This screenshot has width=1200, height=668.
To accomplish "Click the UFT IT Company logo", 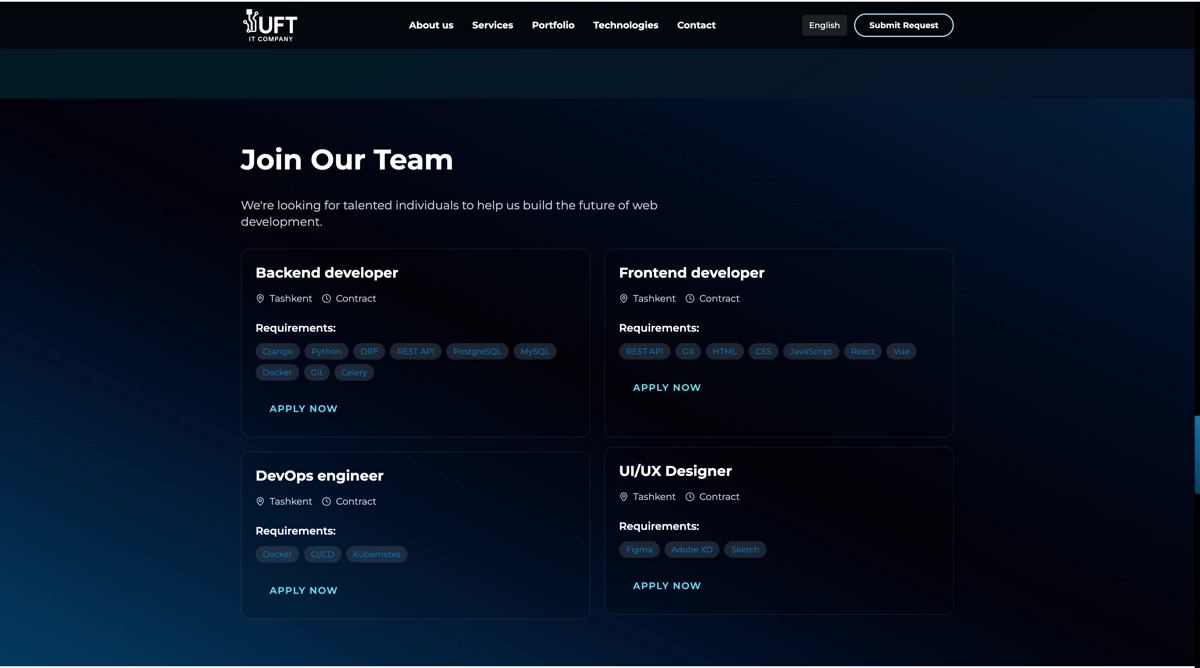I will 270,25.
